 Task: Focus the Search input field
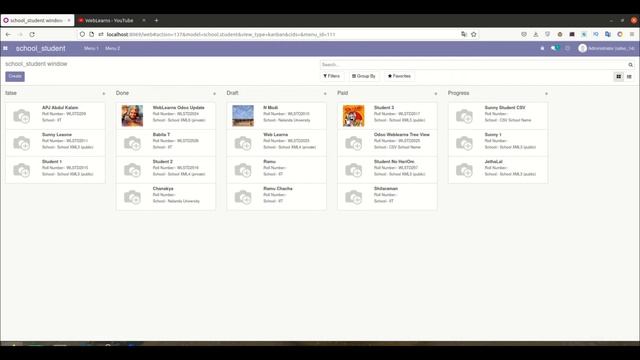tap(473, 64)
